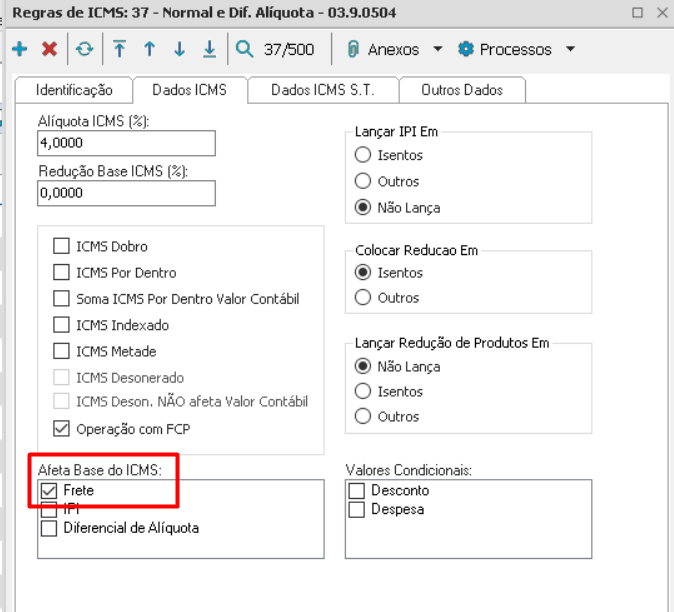This screenshot has height=612, width=674.
Task: Enable ICMS Indexado checkbox
Action: pos(61,325)
